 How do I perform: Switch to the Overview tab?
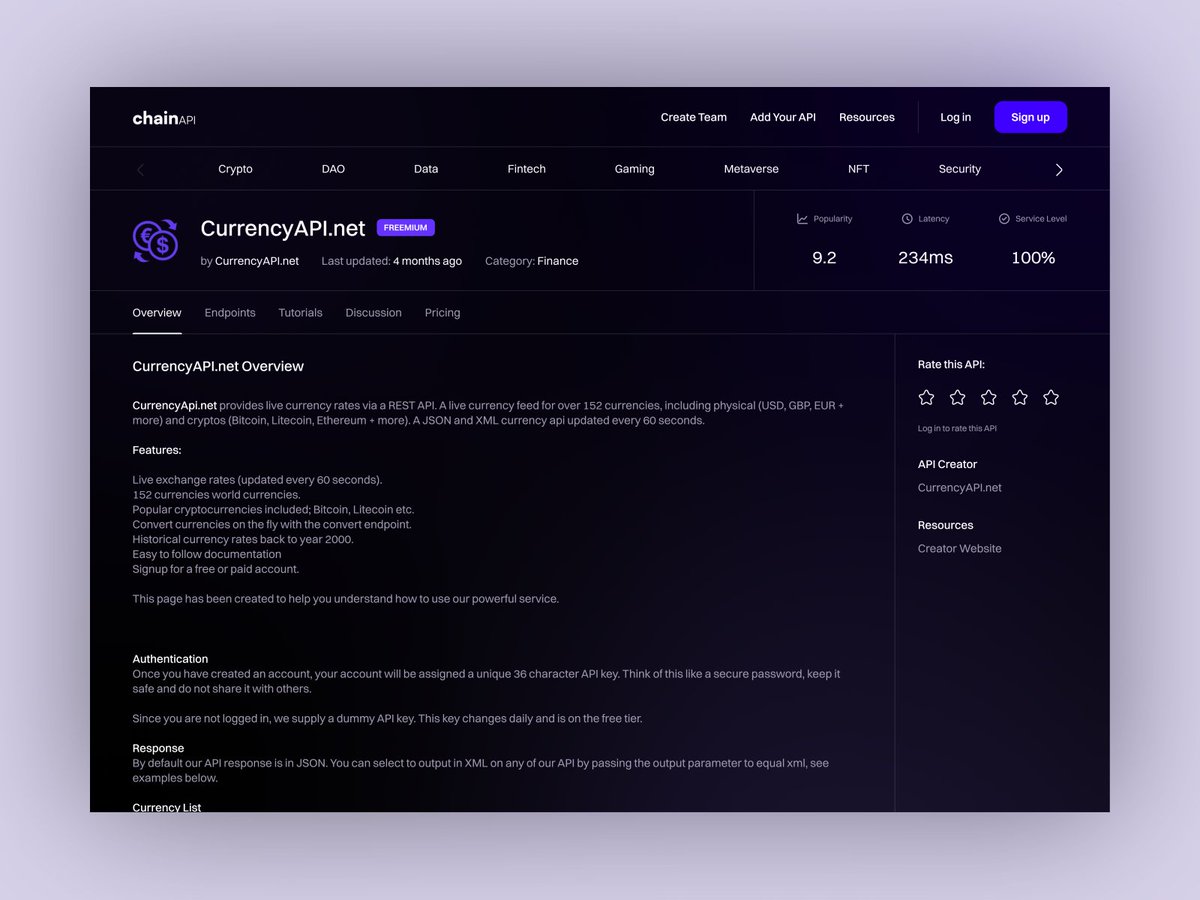(157, 313)
